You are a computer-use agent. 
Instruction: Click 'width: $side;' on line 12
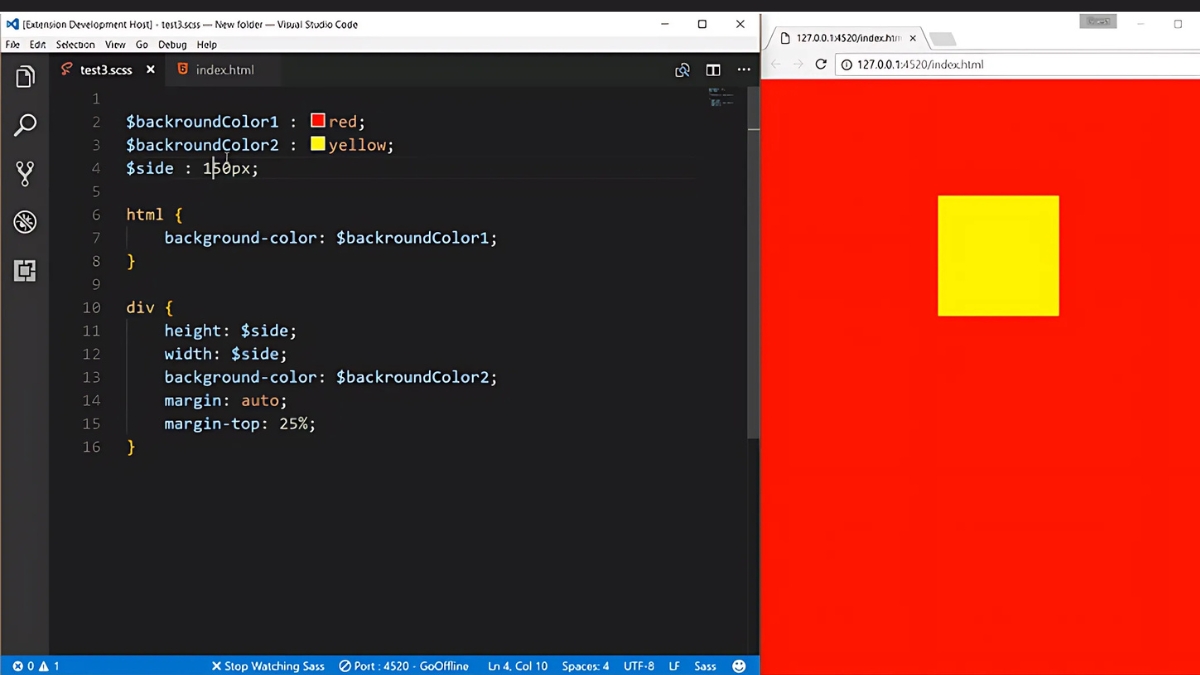point(226,354)
